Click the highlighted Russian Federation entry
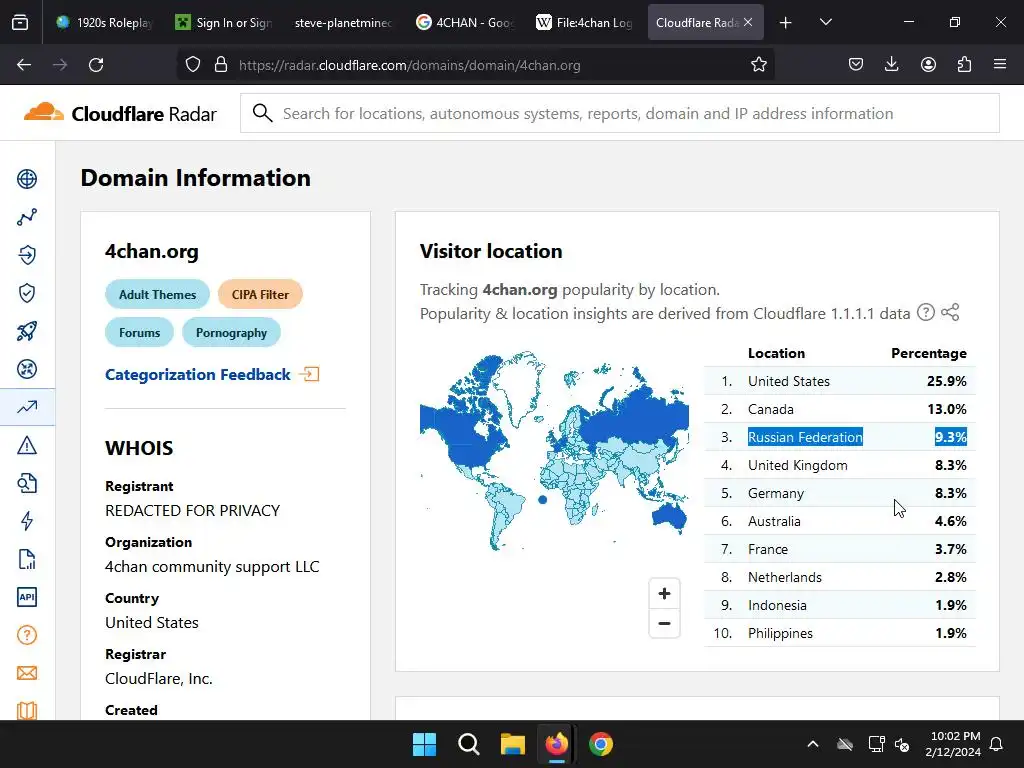This screenshot has width=1024, height=768. 805,437
